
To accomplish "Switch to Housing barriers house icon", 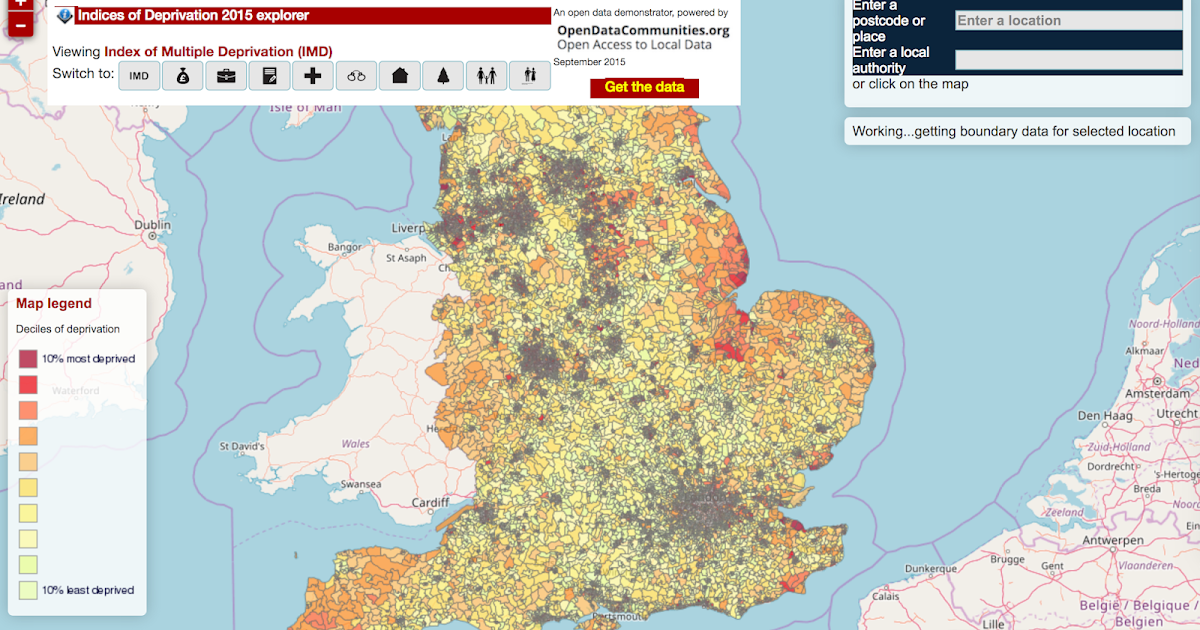I will coord(400,75).
